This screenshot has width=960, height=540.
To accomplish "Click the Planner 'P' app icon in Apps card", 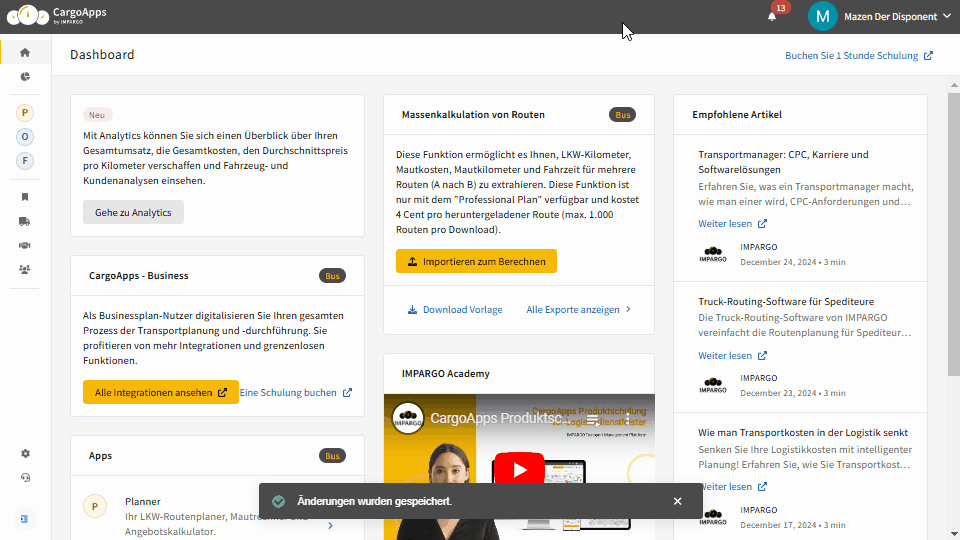I will click(95, 506).
